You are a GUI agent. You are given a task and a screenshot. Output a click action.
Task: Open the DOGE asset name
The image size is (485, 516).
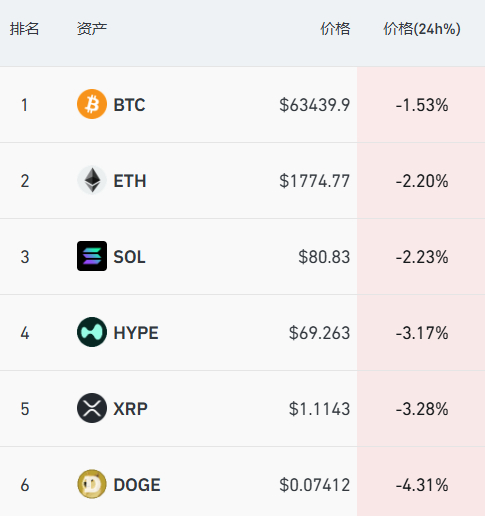tap(137, 485)
